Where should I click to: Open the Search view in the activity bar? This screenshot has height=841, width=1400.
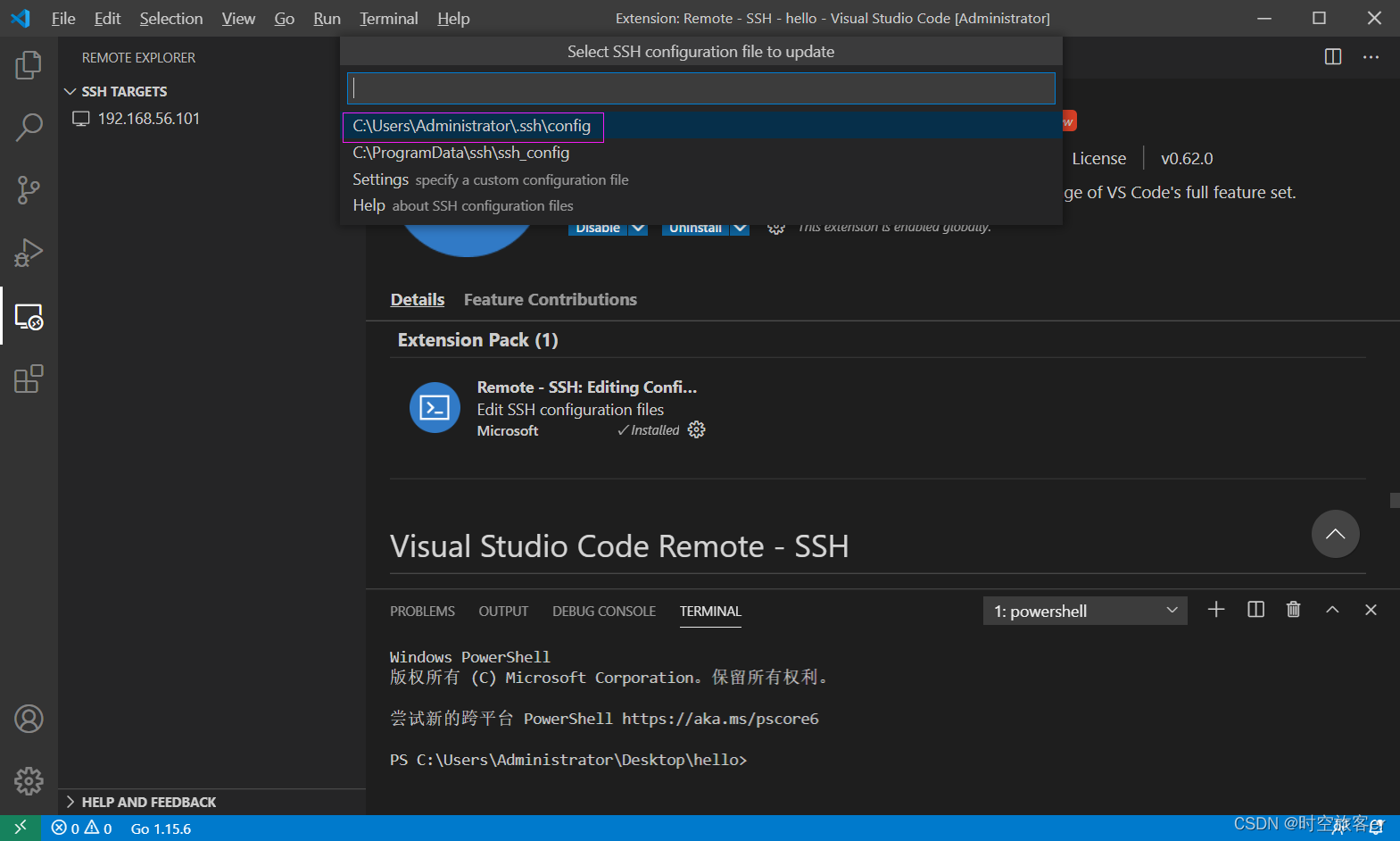[x=29, y=128]
